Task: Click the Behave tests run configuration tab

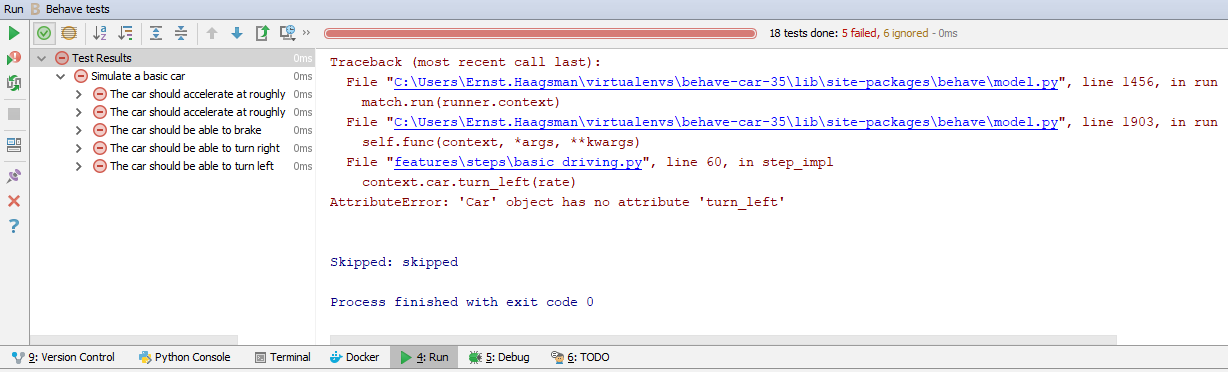Action: tap(69, 9)
